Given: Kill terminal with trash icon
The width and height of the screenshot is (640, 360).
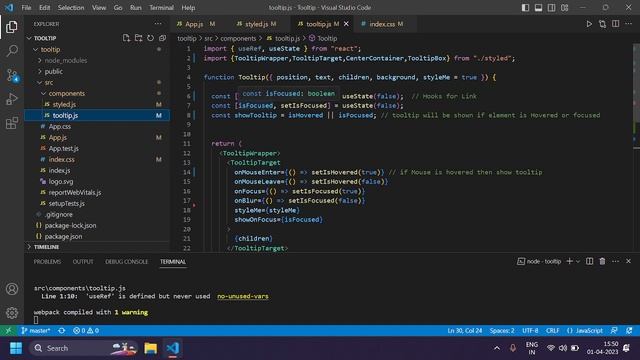Looking at the screenshot, I should tap(602, 261).
